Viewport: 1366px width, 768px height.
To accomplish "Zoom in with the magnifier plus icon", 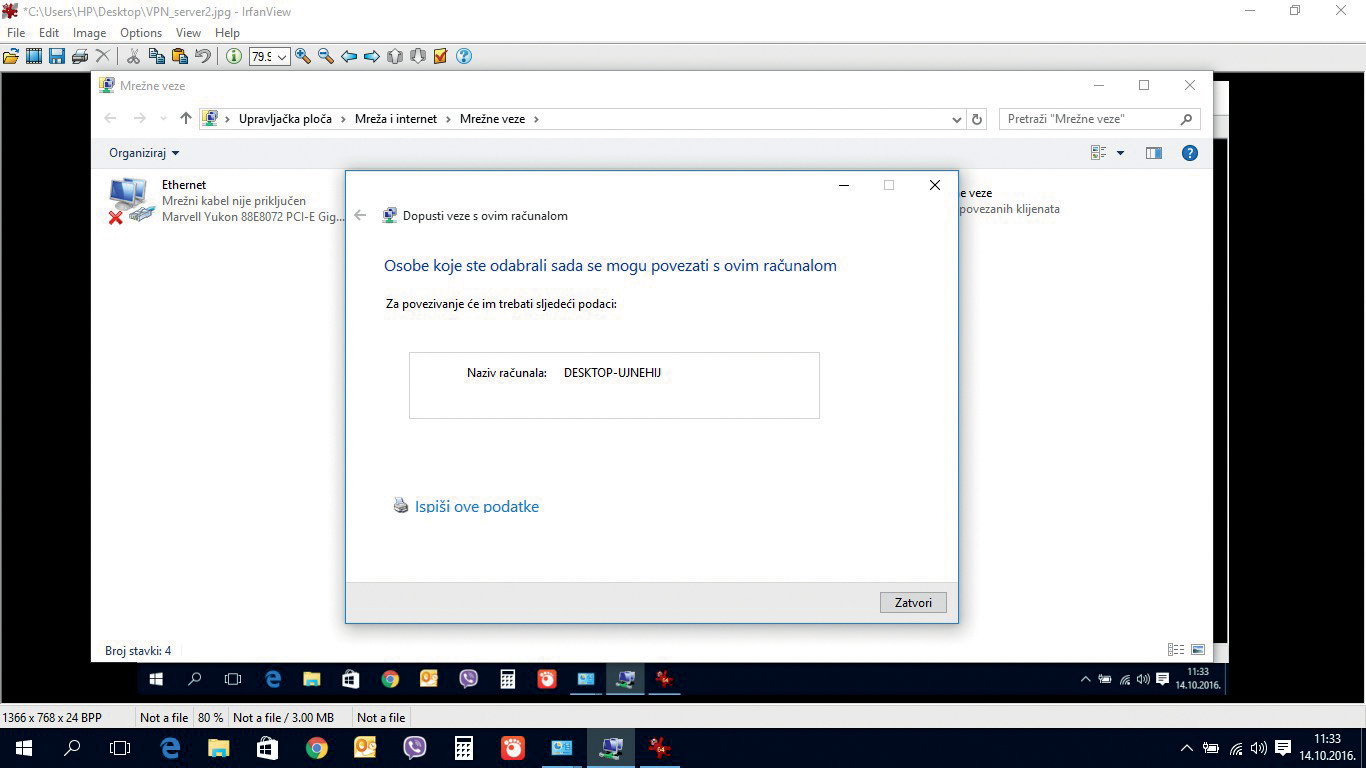I will point(303,57).
